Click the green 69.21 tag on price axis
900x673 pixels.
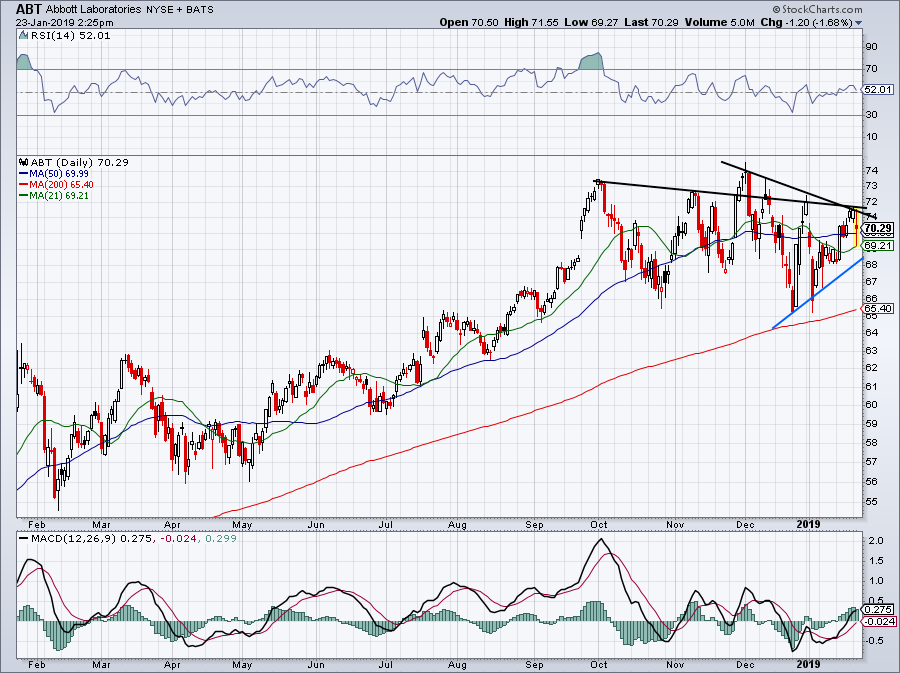[878, 246]
